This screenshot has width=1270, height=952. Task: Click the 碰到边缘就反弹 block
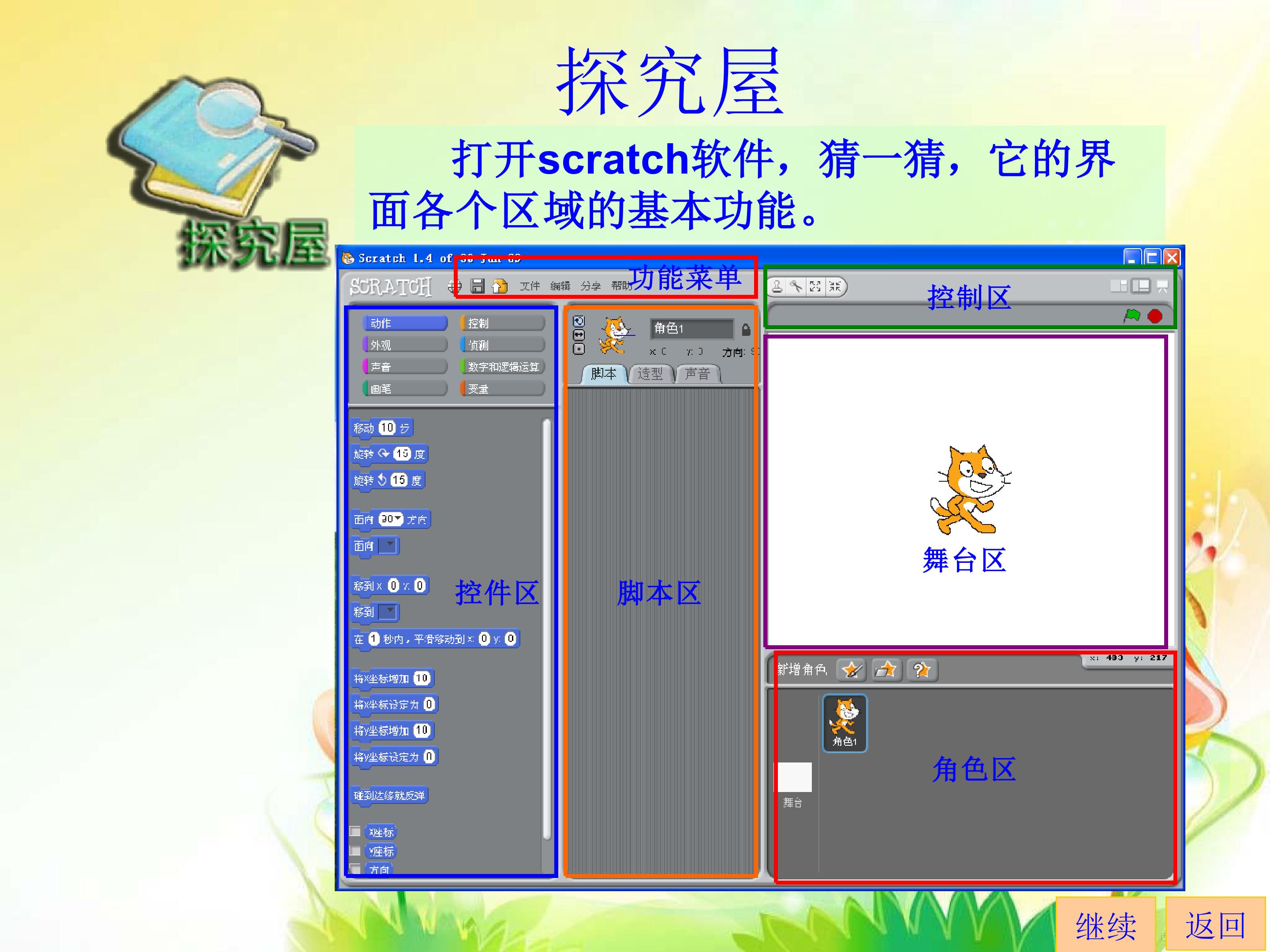click(x=389, y=796)
